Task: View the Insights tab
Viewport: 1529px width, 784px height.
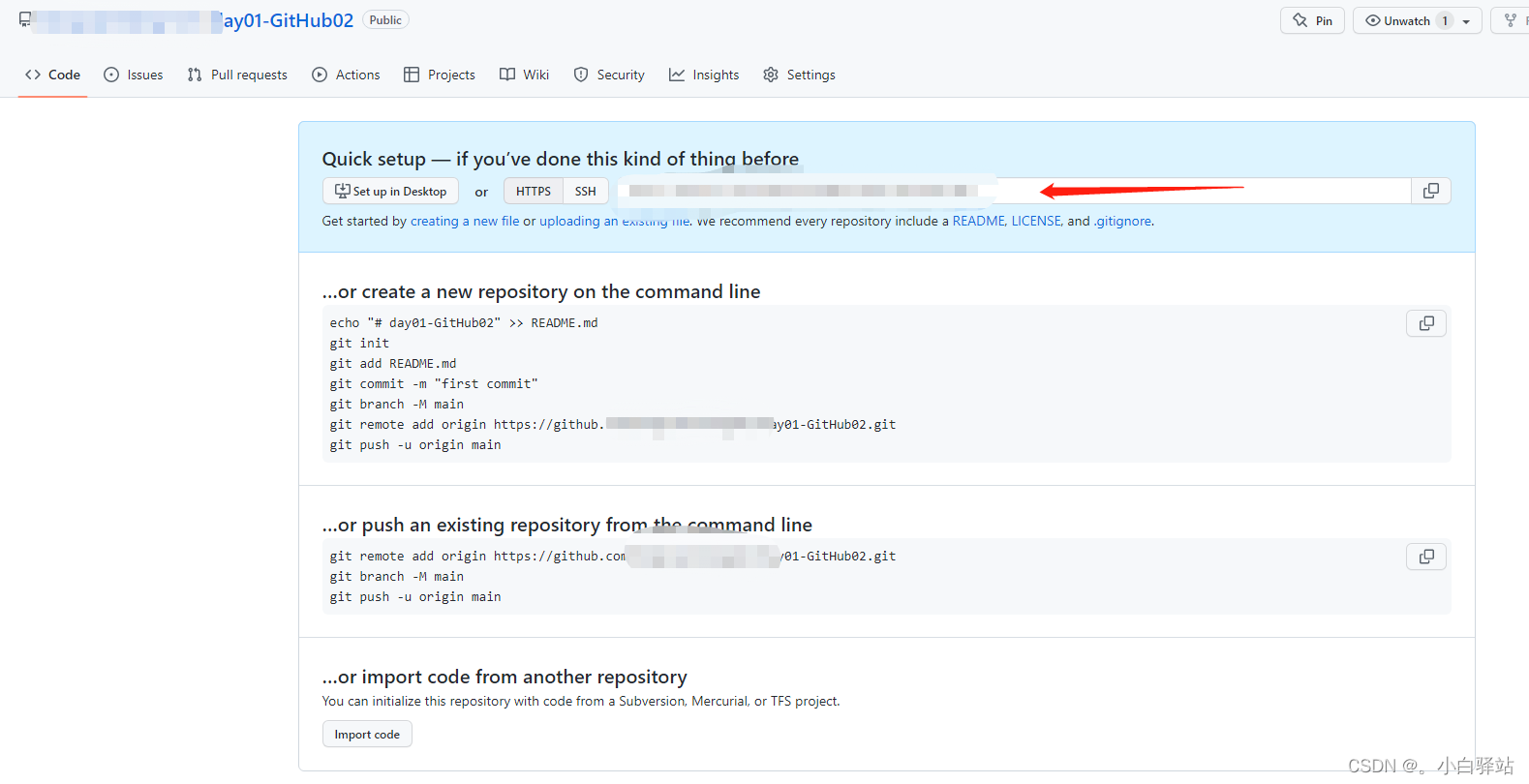Action: (704, 75)
